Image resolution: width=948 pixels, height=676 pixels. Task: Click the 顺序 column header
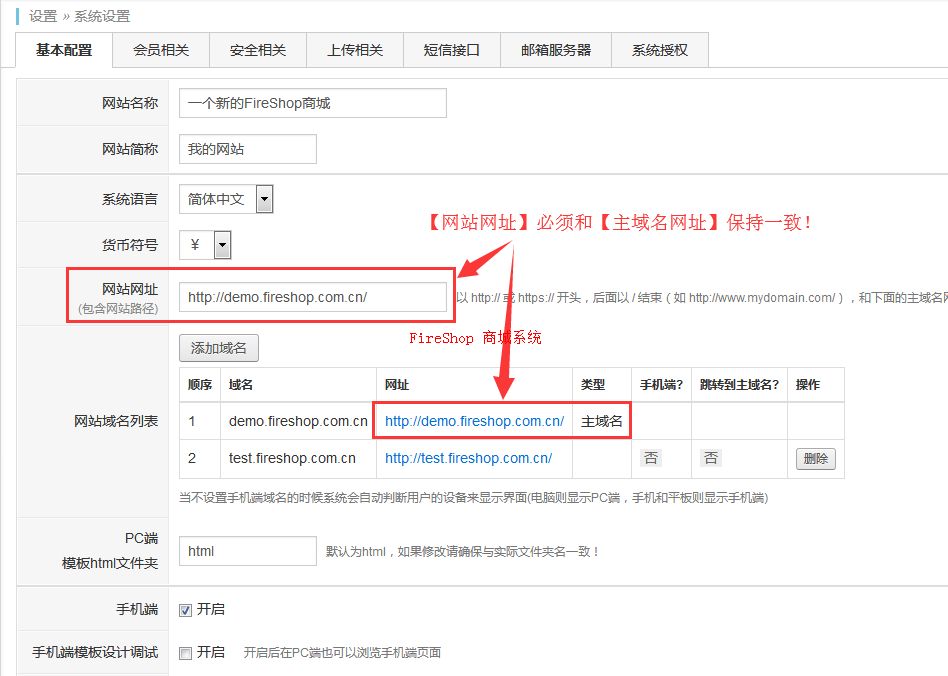pos(200,385)
